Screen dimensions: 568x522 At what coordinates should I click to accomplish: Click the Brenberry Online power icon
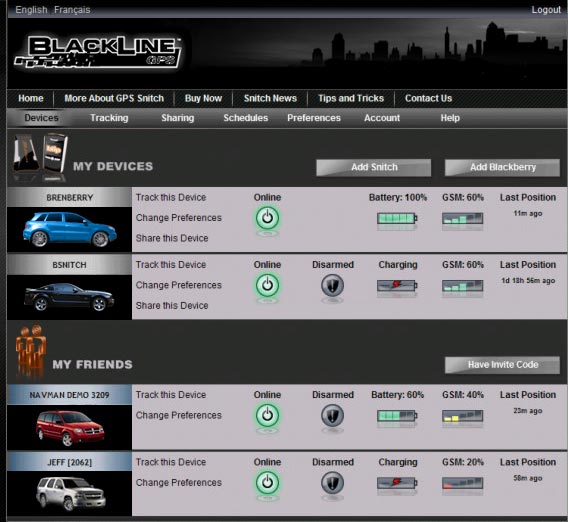pyautogui.click(x=267, y=218)
